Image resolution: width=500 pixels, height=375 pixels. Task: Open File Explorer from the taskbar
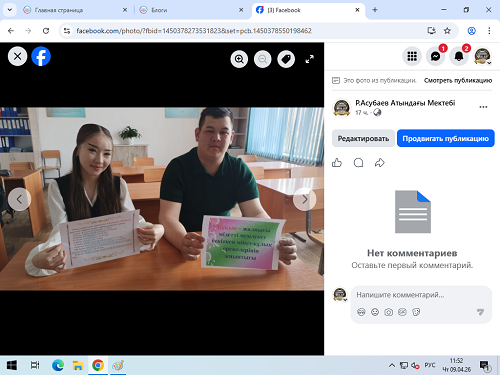(78, 365)
